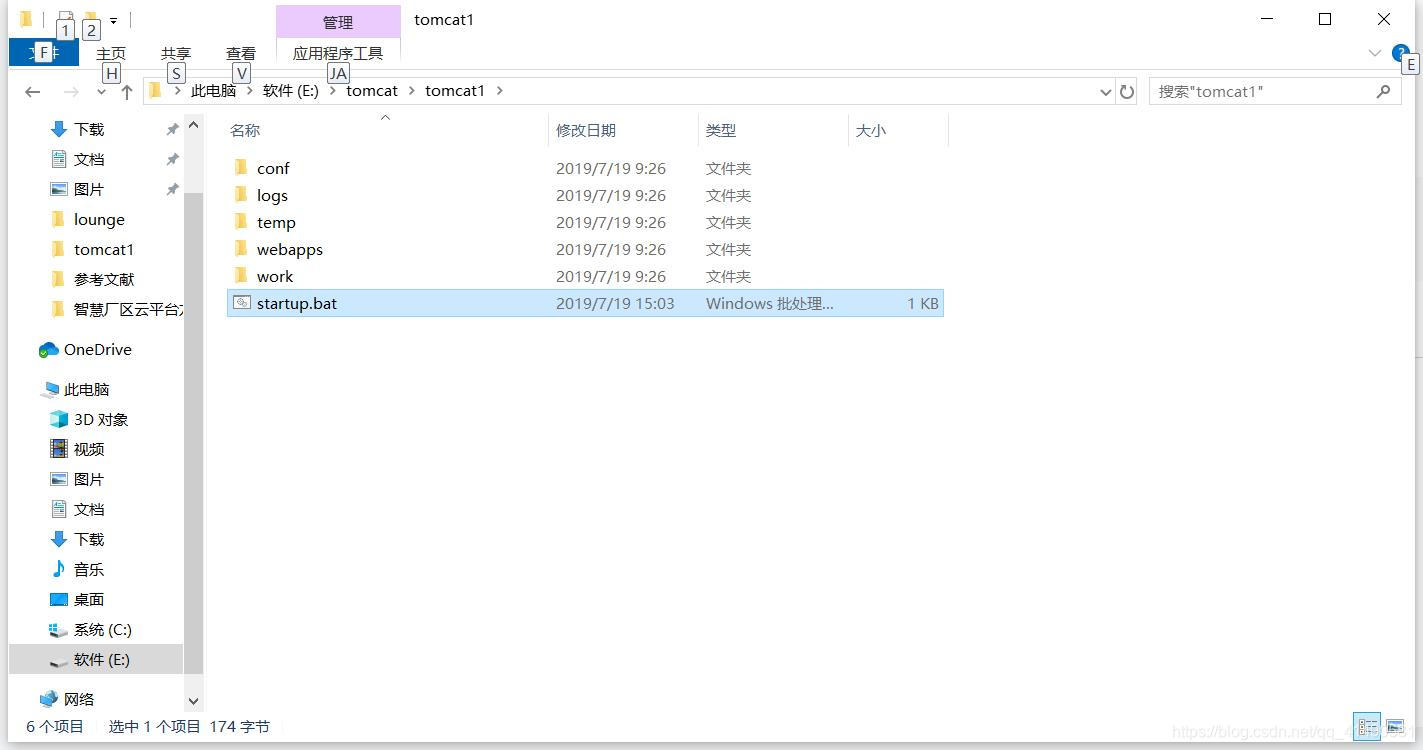Click the 2019/7/19 15:03 date of startup.bat
The image size is (1423, 750).
(615, 303)
